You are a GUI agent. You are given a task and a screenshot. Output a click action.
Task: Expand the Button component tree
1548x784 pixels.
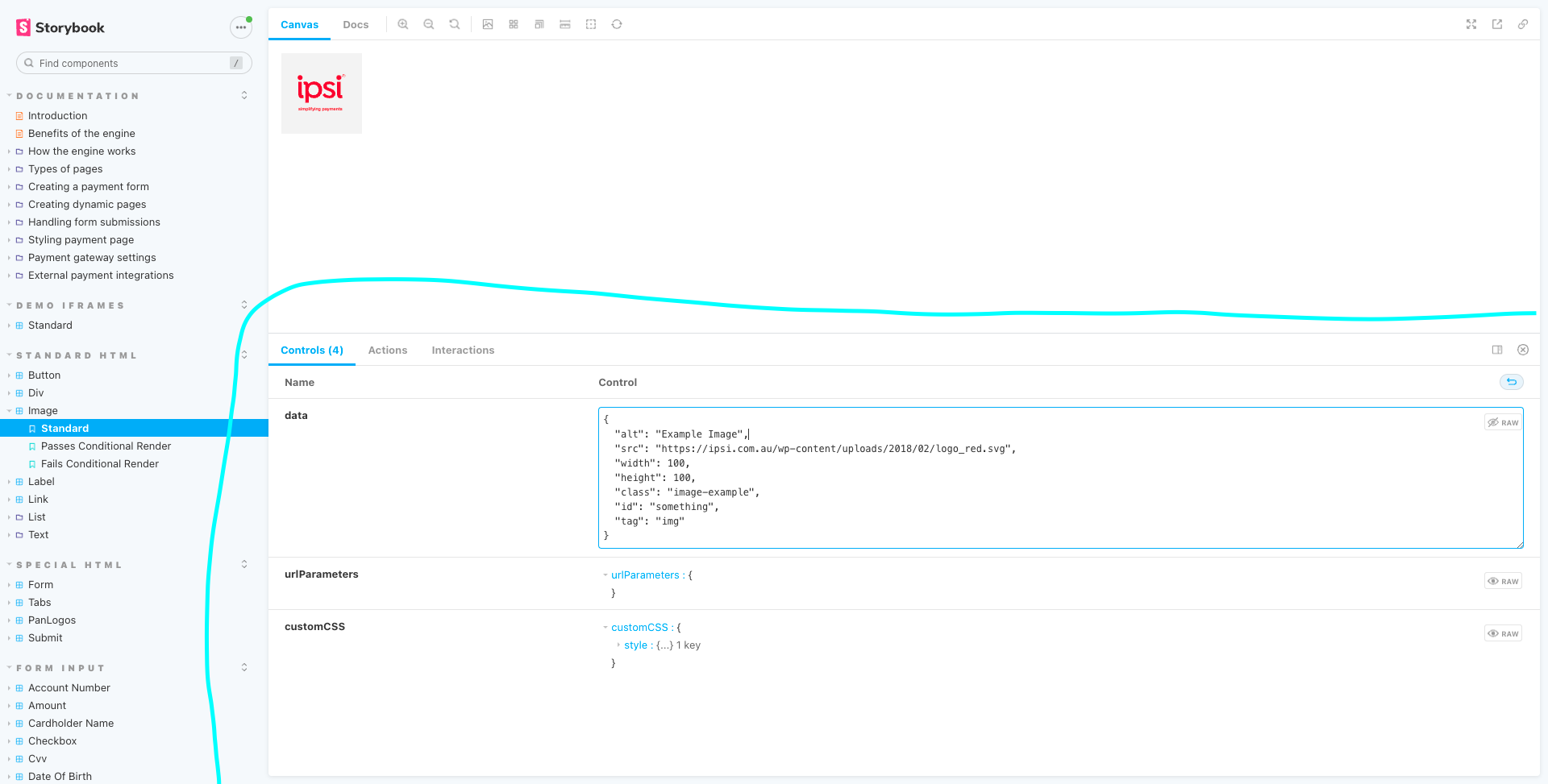[44, 375]
